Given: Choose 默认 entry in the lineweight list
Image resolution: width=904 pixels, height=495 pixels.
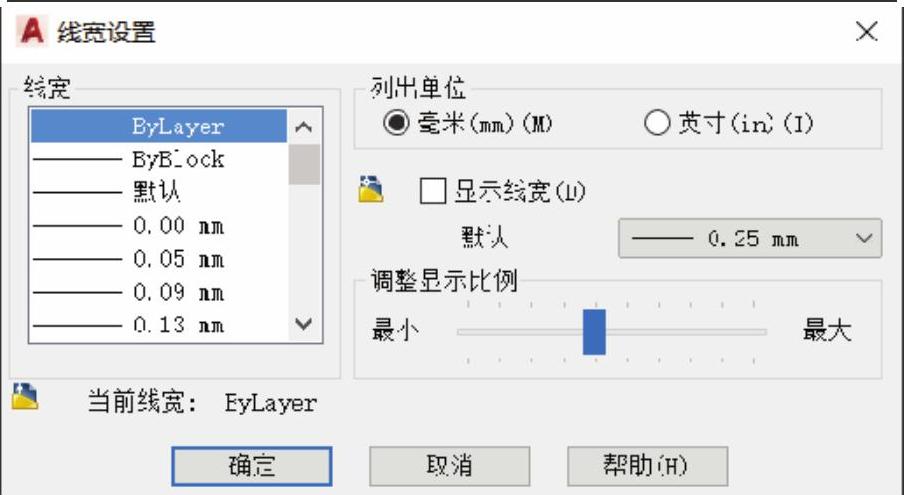Looking at the screenshot, I should point(159,192).
